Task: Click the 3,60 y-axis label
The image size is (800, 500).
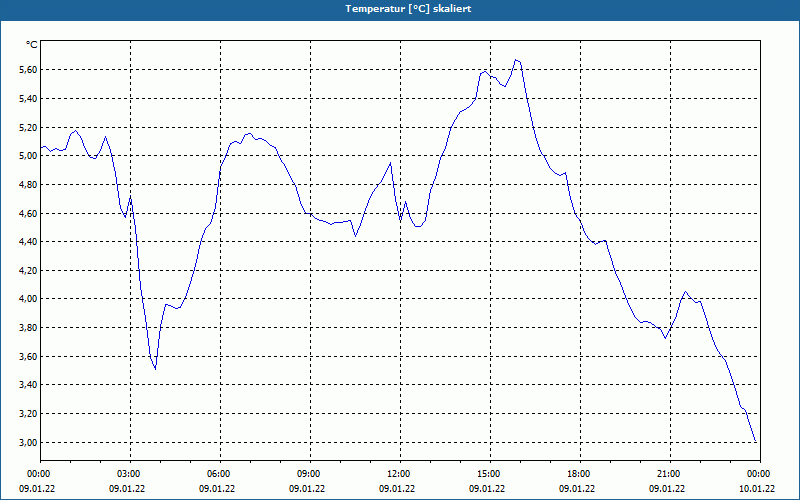Action: tap(28, 356)
